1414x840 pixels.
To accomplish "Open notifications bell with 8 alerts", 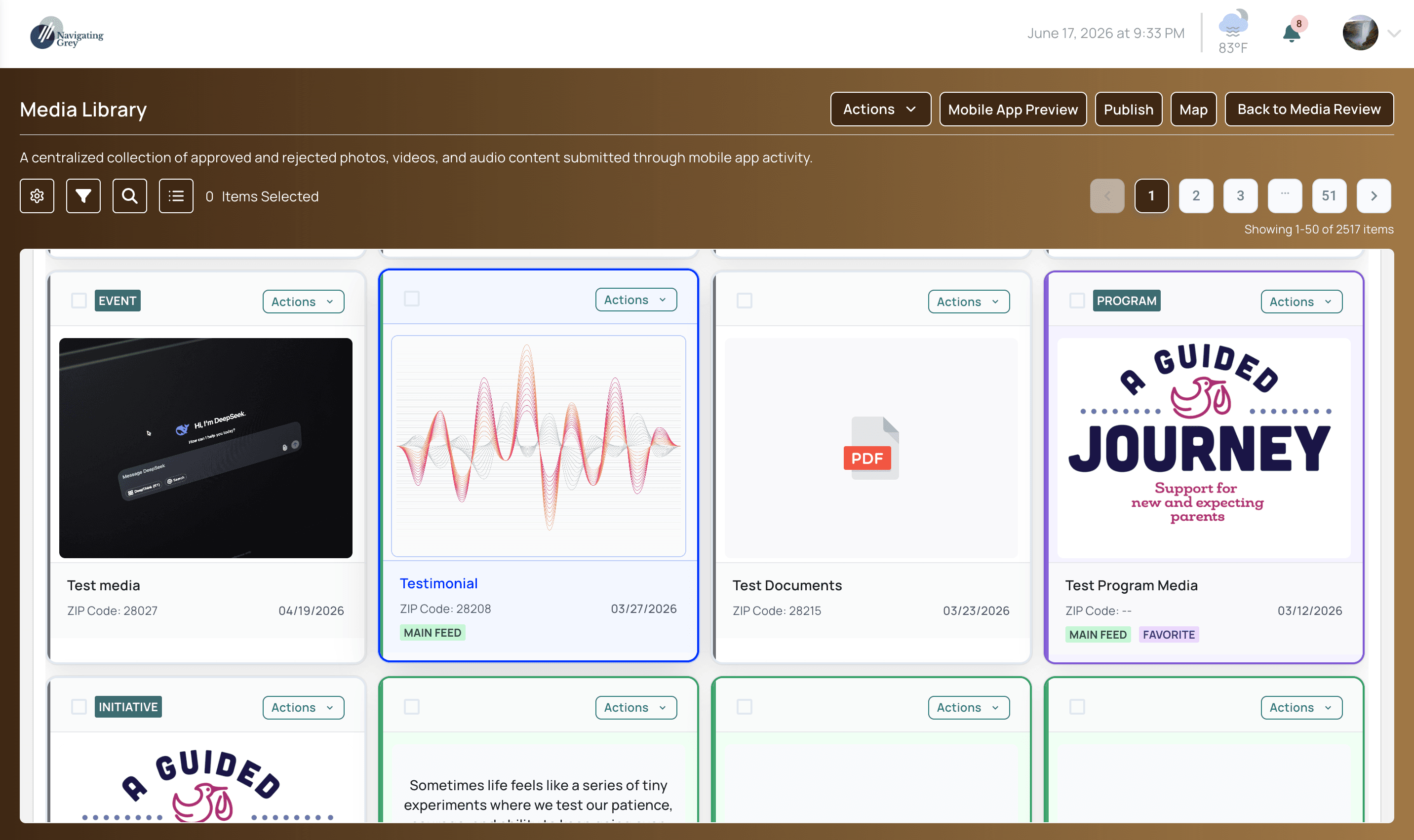I will click(x=1292, y=33).
